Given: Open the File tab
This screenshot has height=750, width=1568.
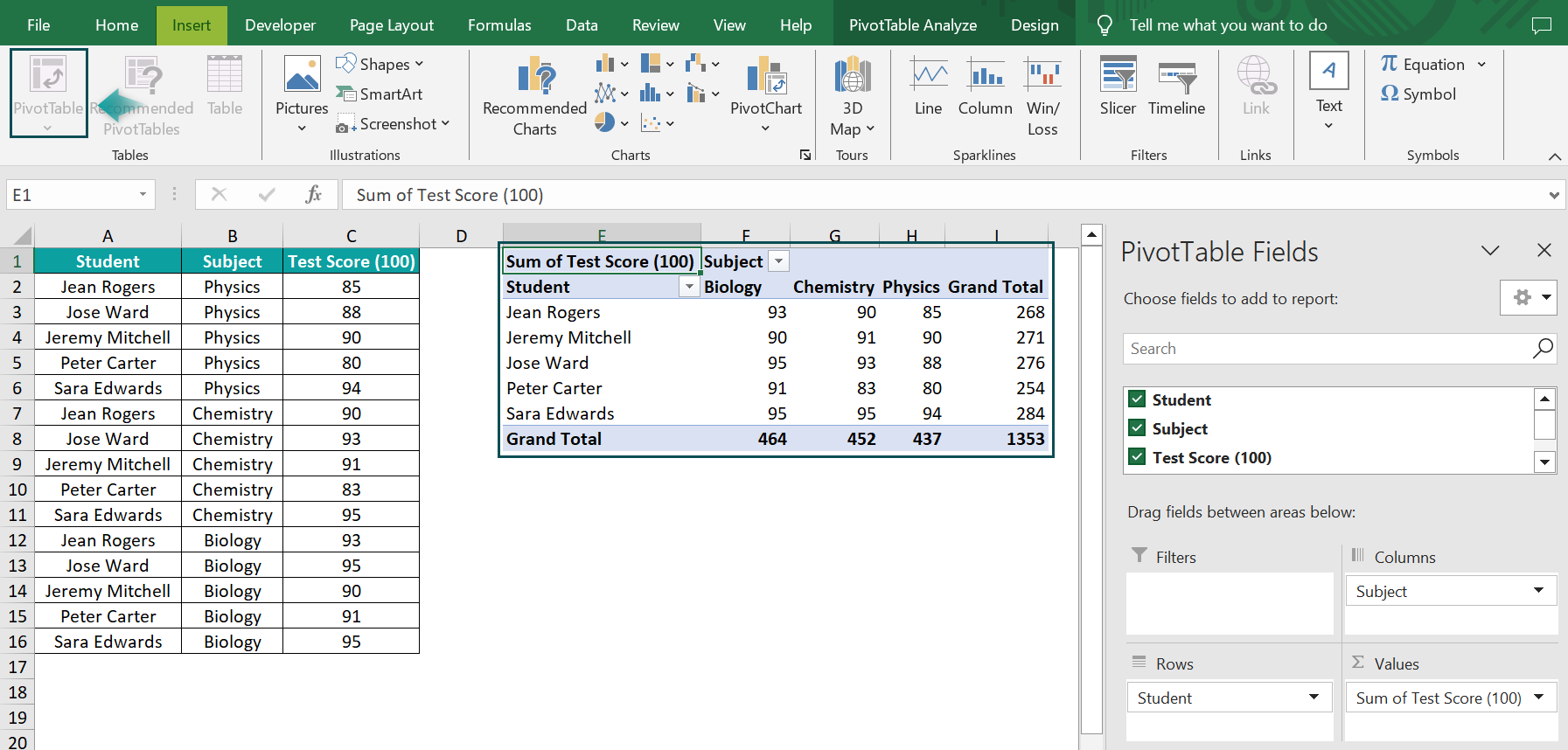Looking at the screenshot, I should (38, 25).
